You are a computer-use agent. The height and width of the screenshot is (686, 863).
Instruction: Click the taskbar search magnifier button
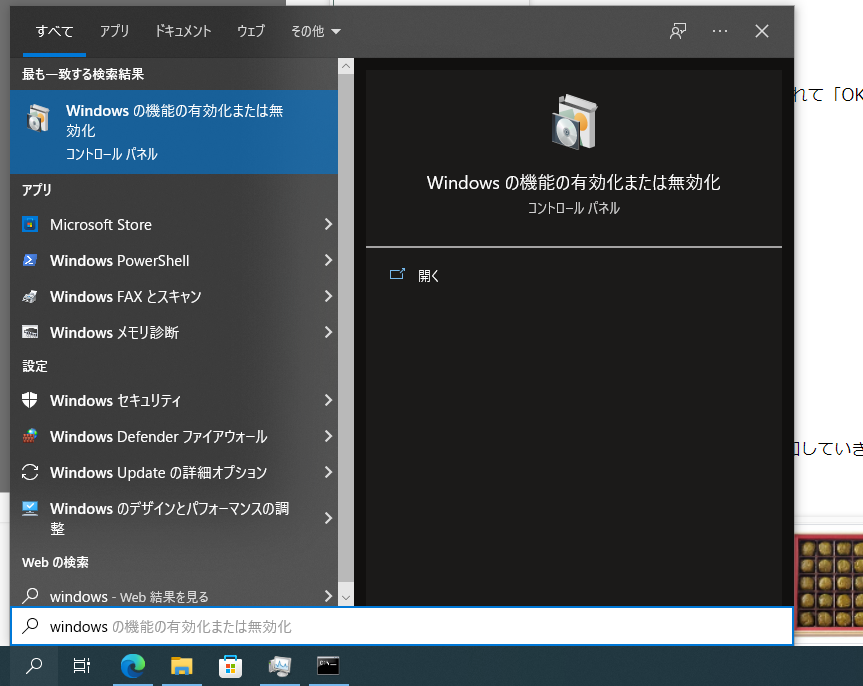tap(34, 666)
